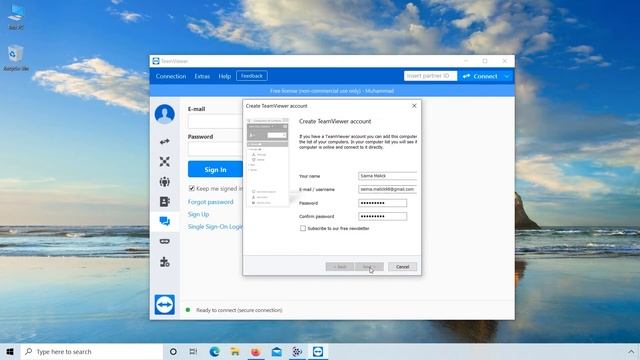This screenshot has height=360, width=640.
Task: Click the Feedback button
Action: coord(252,76)
